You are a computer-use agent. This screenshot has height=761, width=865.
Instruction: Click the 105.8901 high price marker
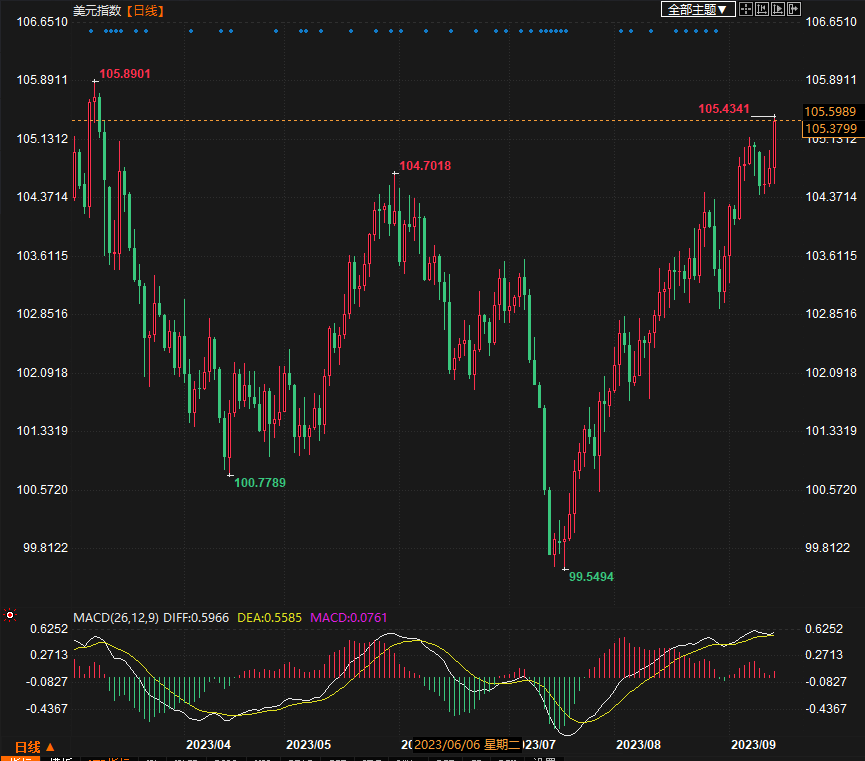point(125,74)
